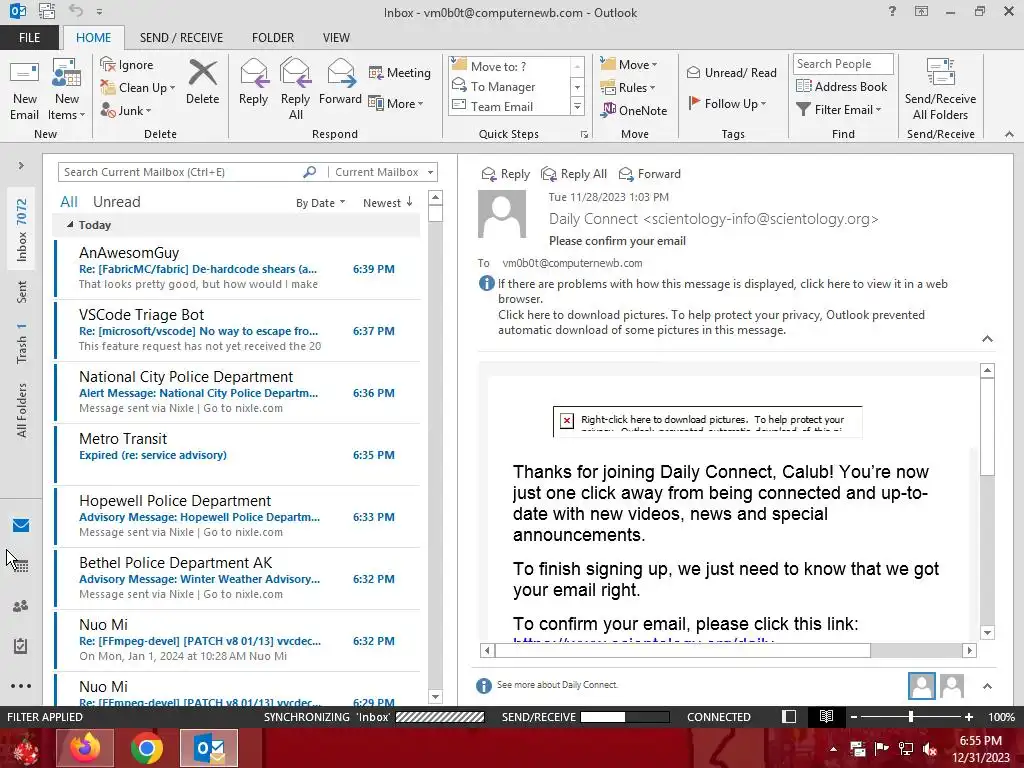Open the VSCode Triage Bot email
The image size is (1024, 768).
[238, 330]
